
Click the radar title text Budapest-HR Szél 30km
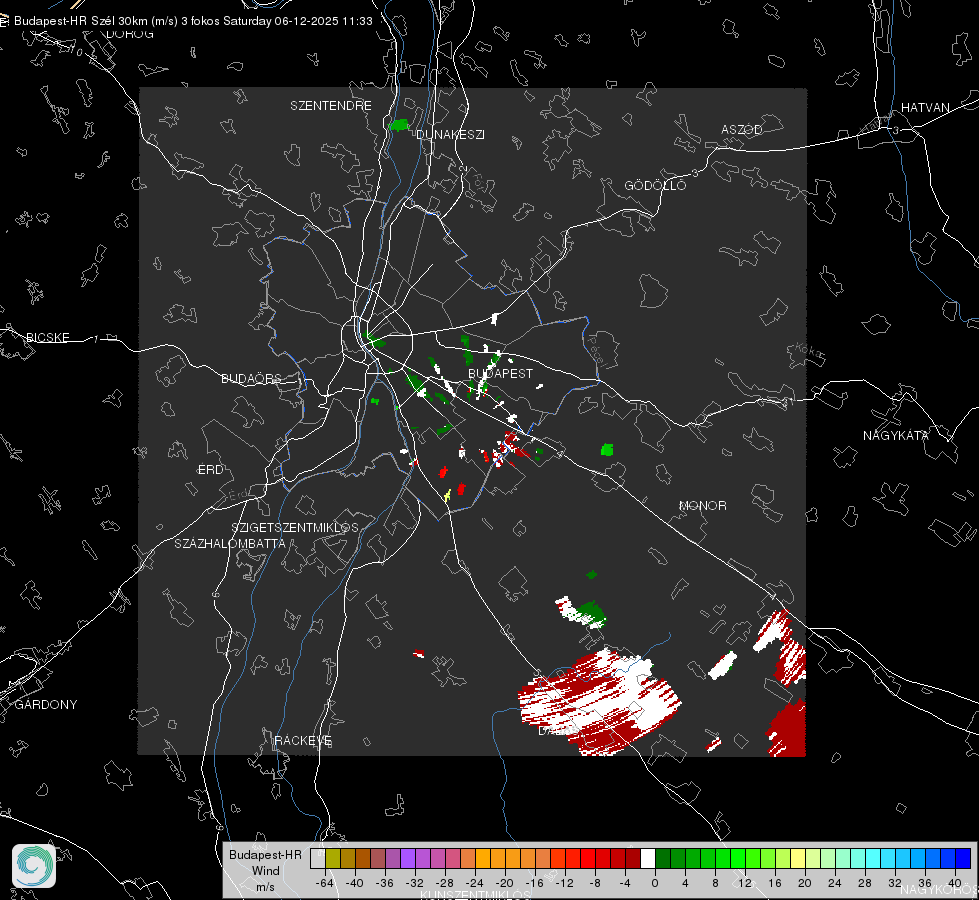coord(81,21)
